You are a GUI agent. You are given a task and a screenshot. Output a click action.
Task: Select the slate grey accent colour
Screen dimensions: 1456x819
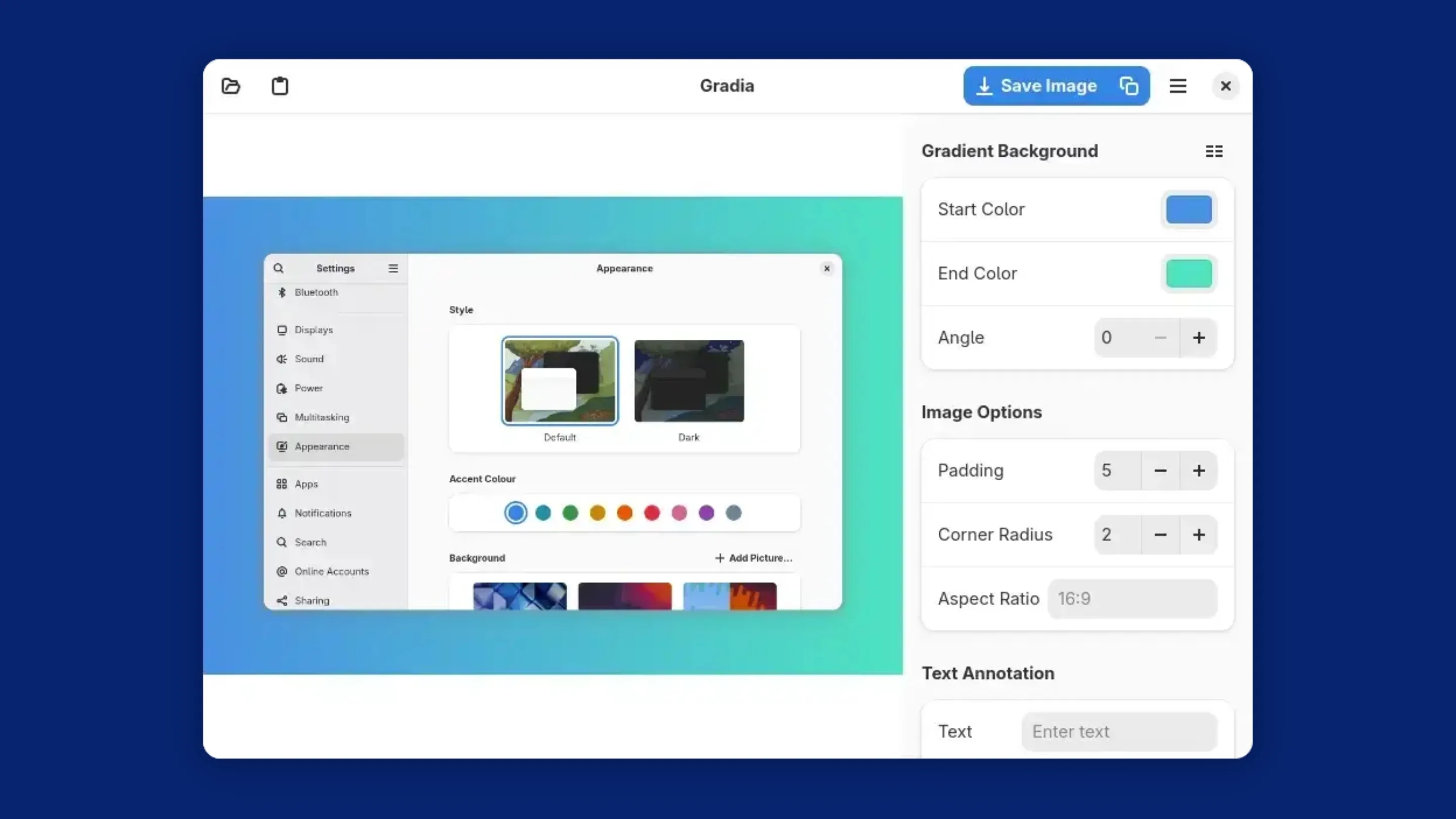[x=734, y=513]
